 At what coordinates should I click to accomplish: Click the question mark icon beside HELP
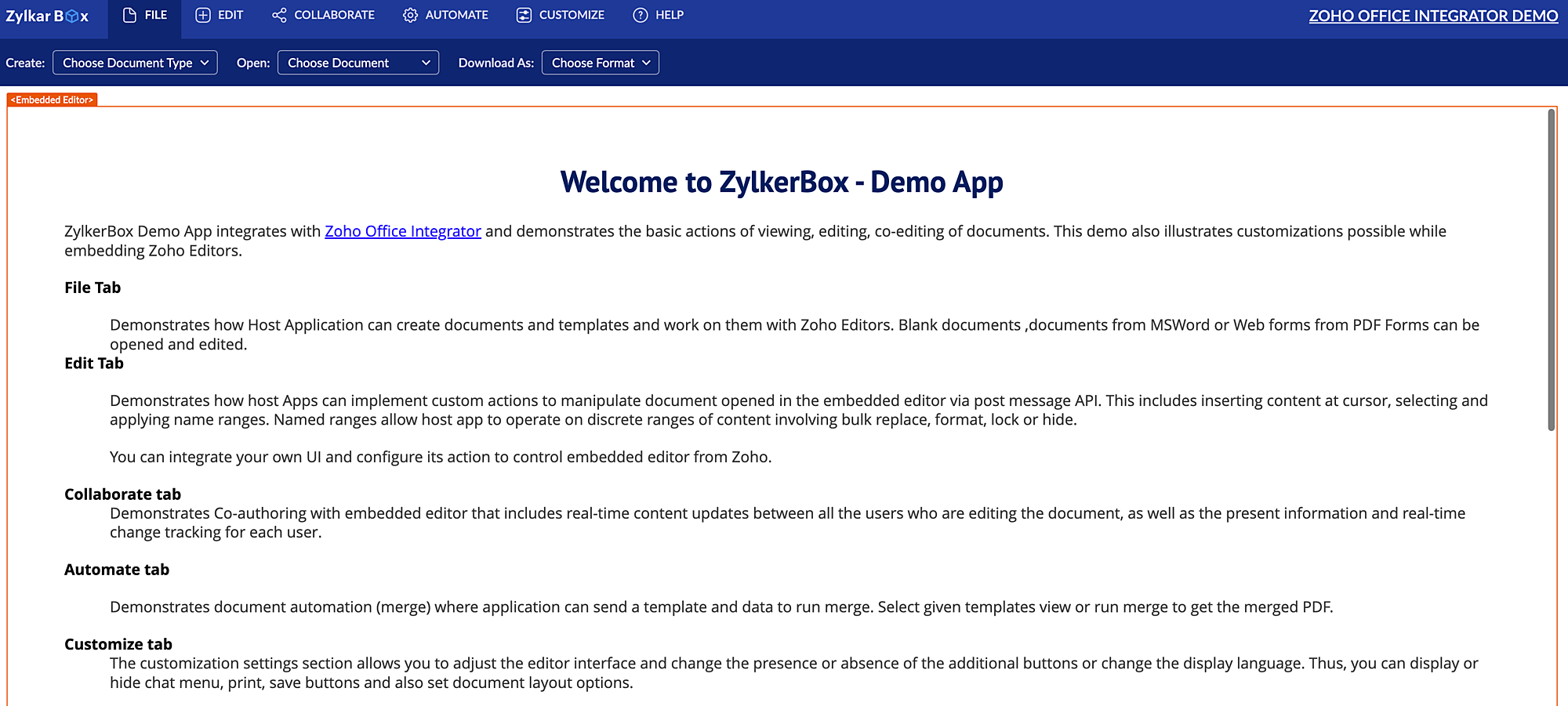tap(641, 15)
